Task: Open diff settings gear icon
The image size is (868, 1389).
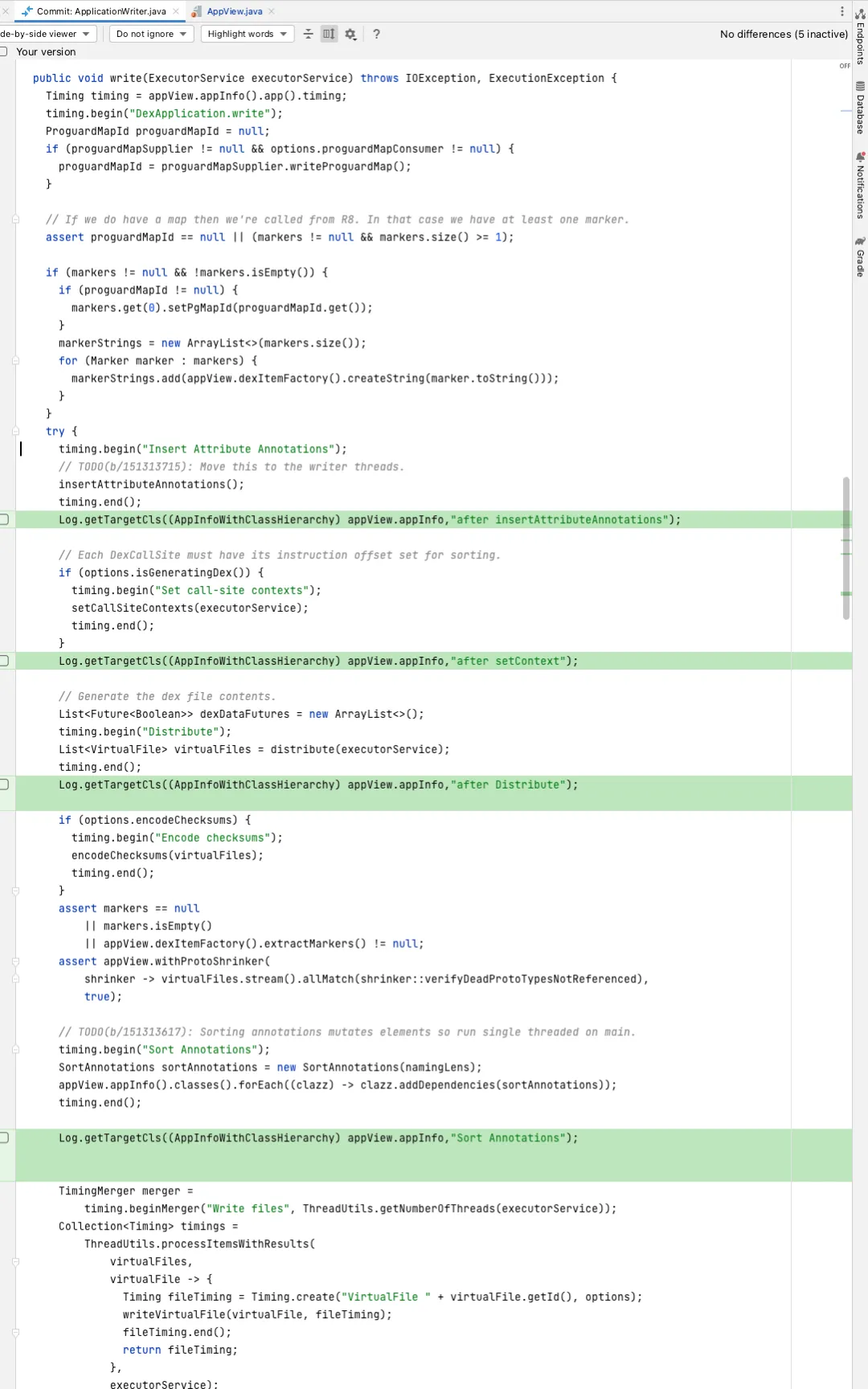Action: click(350, 34)
